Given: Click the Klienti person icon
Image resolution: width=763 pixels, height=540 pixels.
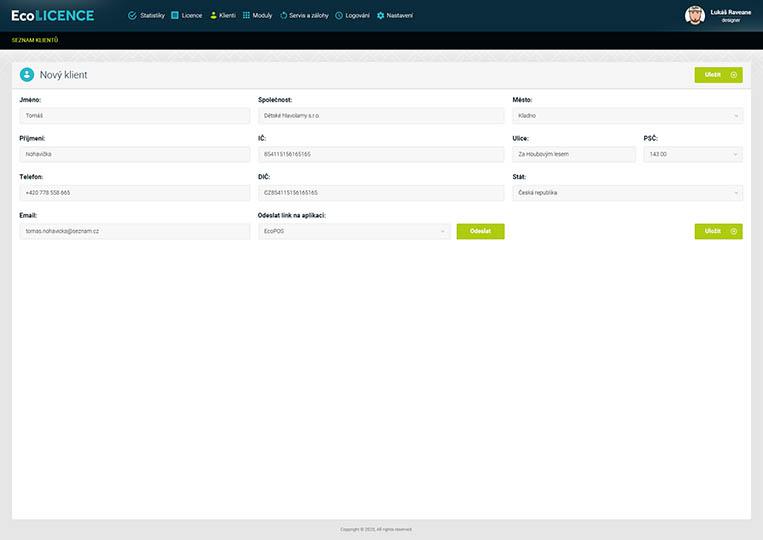Looking at the screenshot, I should (213, 16).
